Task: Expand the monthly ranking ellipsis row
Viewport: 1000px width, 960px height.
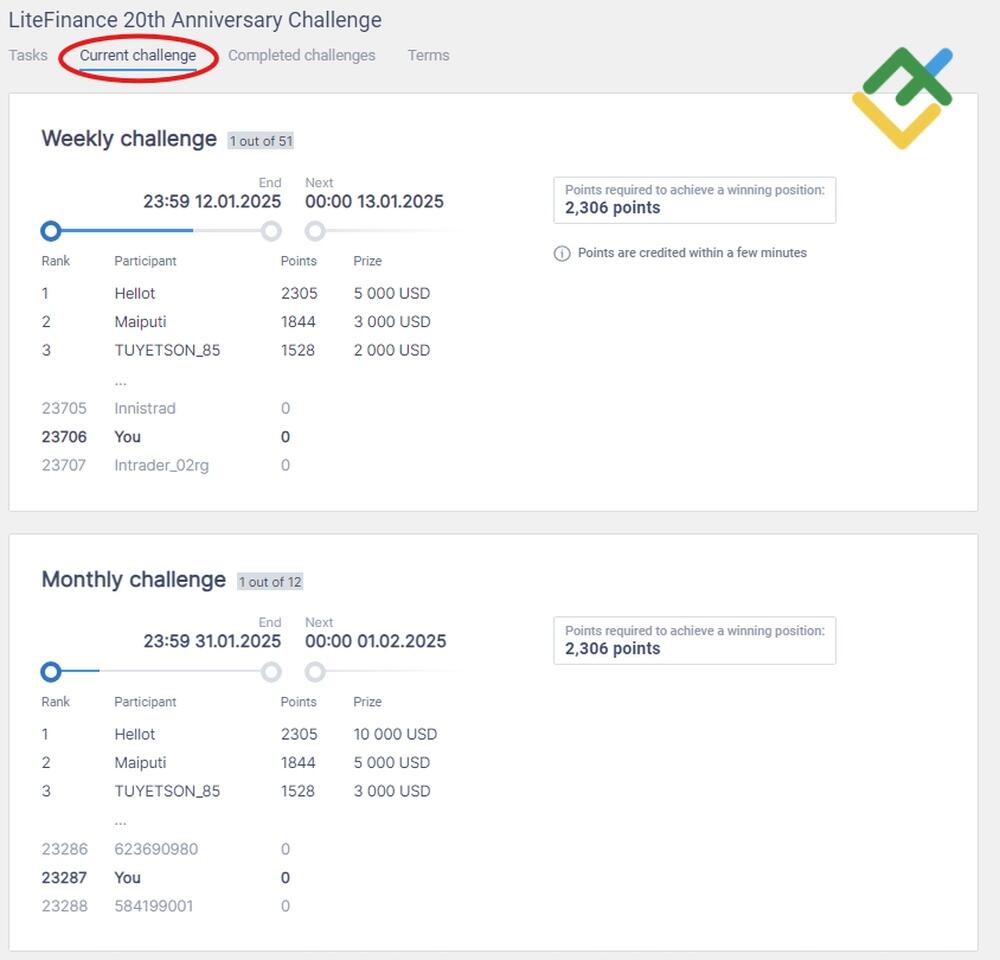Action: coord(120,820)
